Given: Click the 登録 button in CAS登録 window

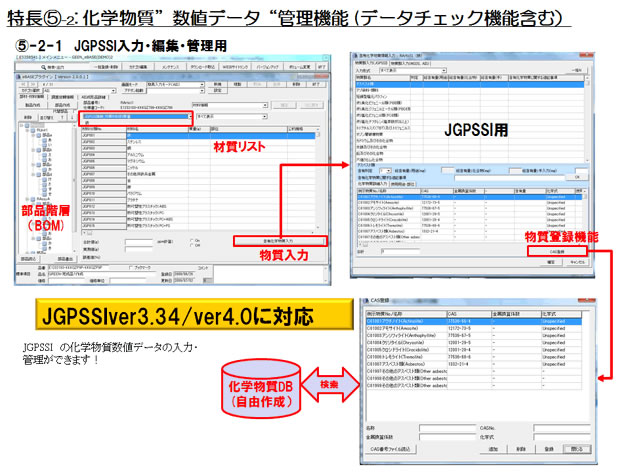Looking at the screenshot, I should (x=549, y=449).
